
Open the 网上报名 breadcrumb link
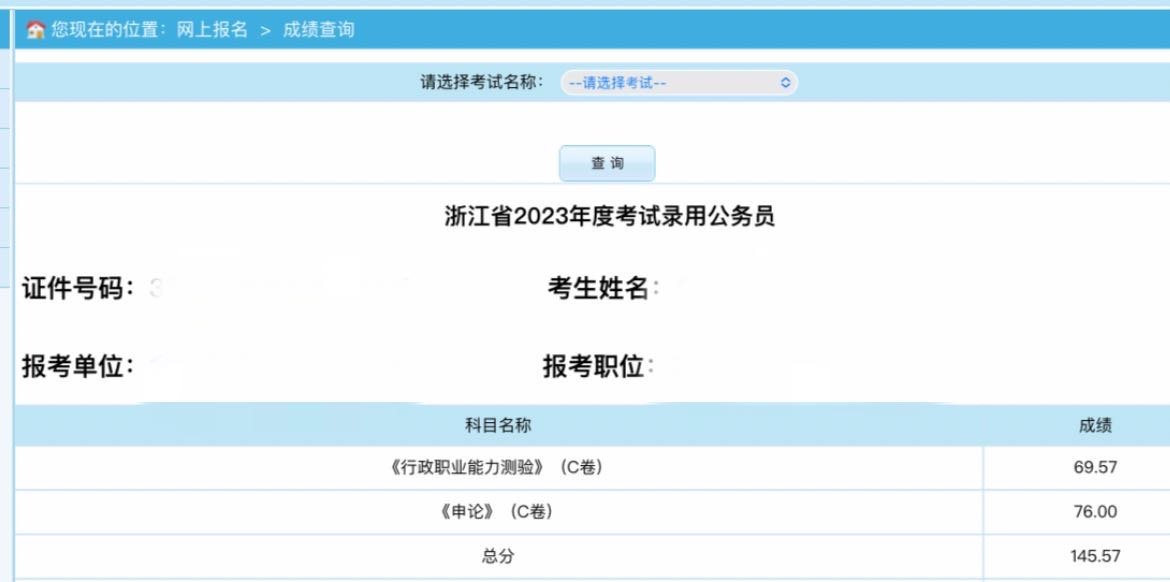[212, 30]
